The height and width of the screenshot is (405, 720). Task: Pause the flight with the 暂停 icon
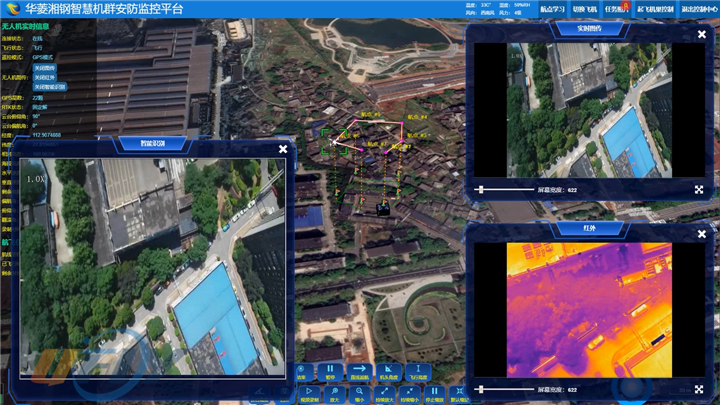pos(330,371)
